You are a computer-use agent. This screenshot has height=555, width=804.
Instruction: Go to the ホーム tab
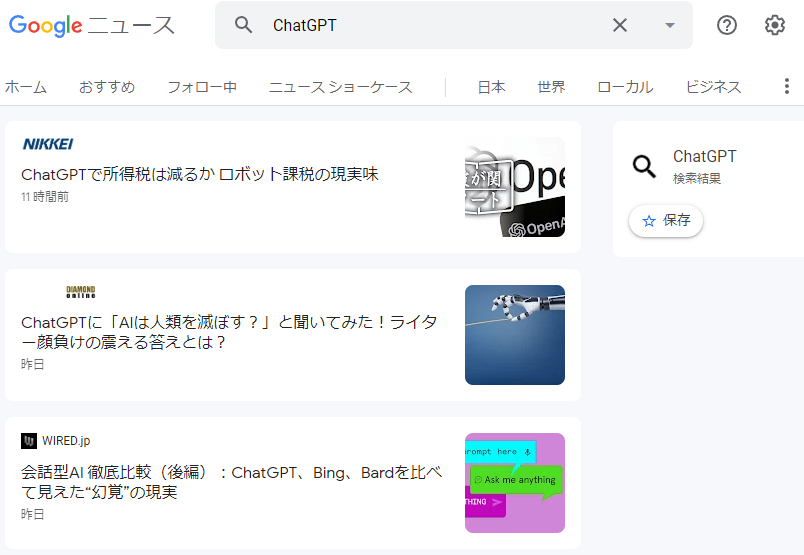tap(26, 87)
